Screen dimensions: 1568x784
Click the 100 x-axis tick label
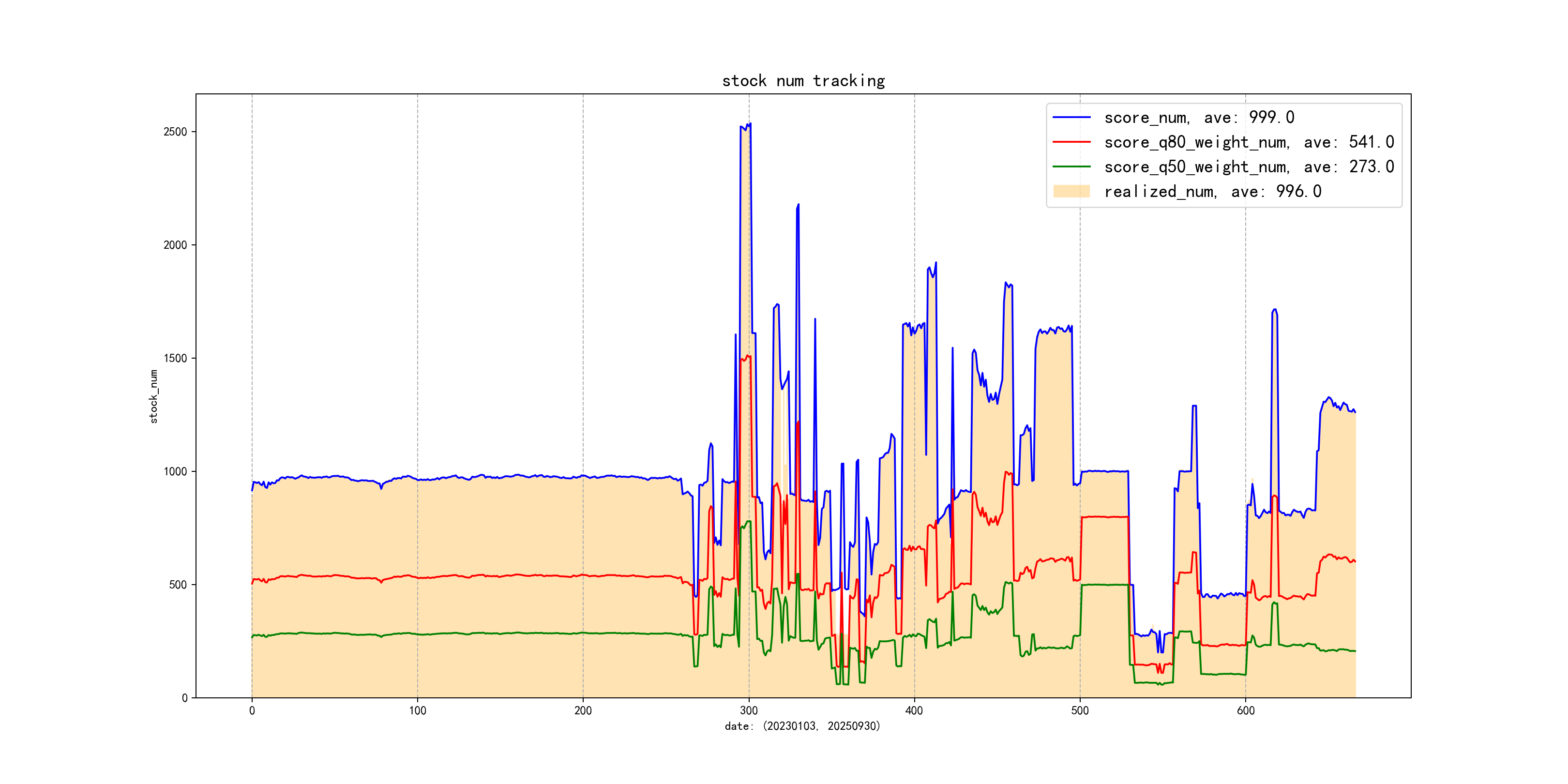[x=418, y=711]
